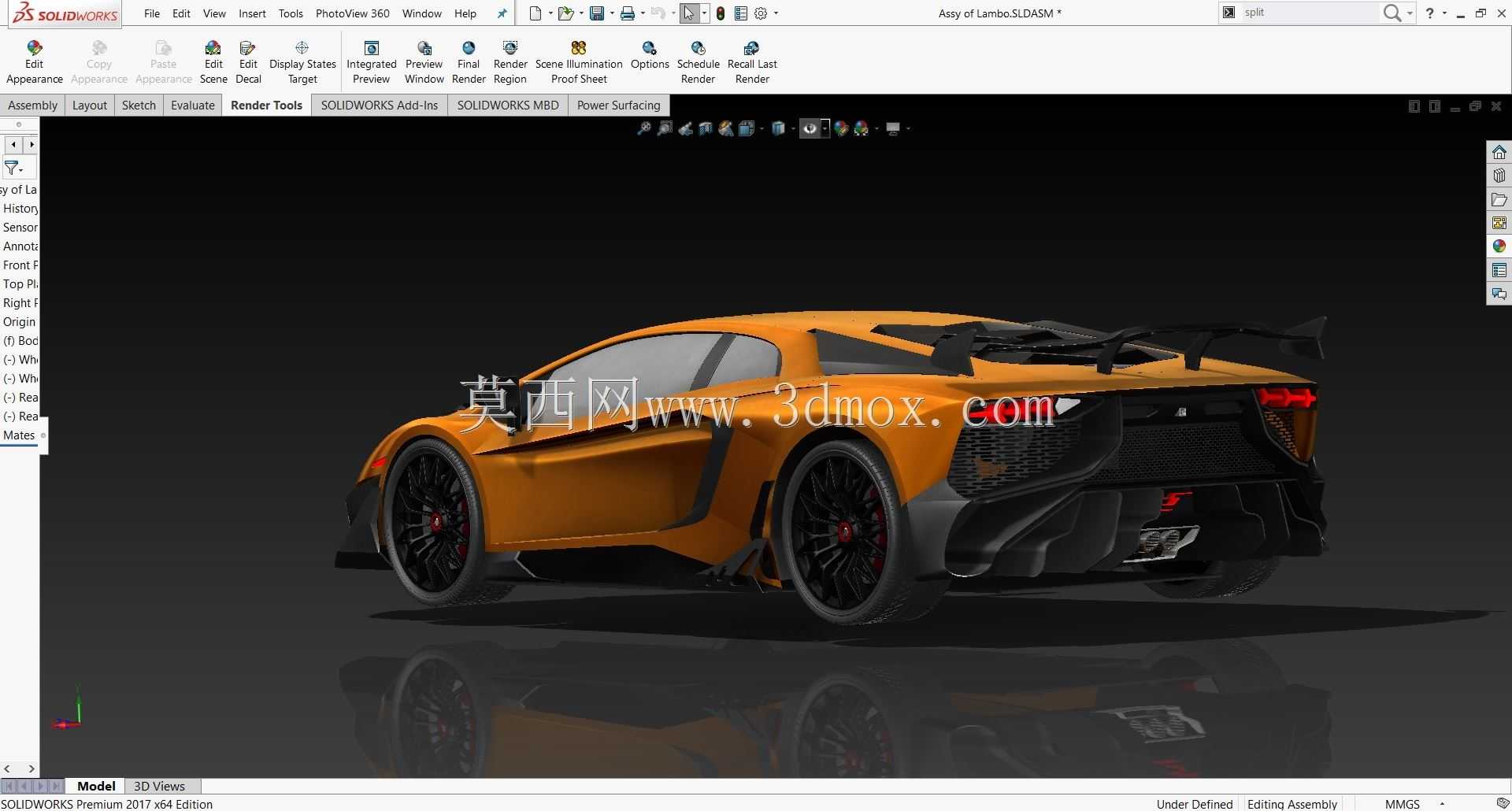Click the feature tree filter icon
Image resolution: width=1512 pixels, height=811 pixels.
coord(13,168)
